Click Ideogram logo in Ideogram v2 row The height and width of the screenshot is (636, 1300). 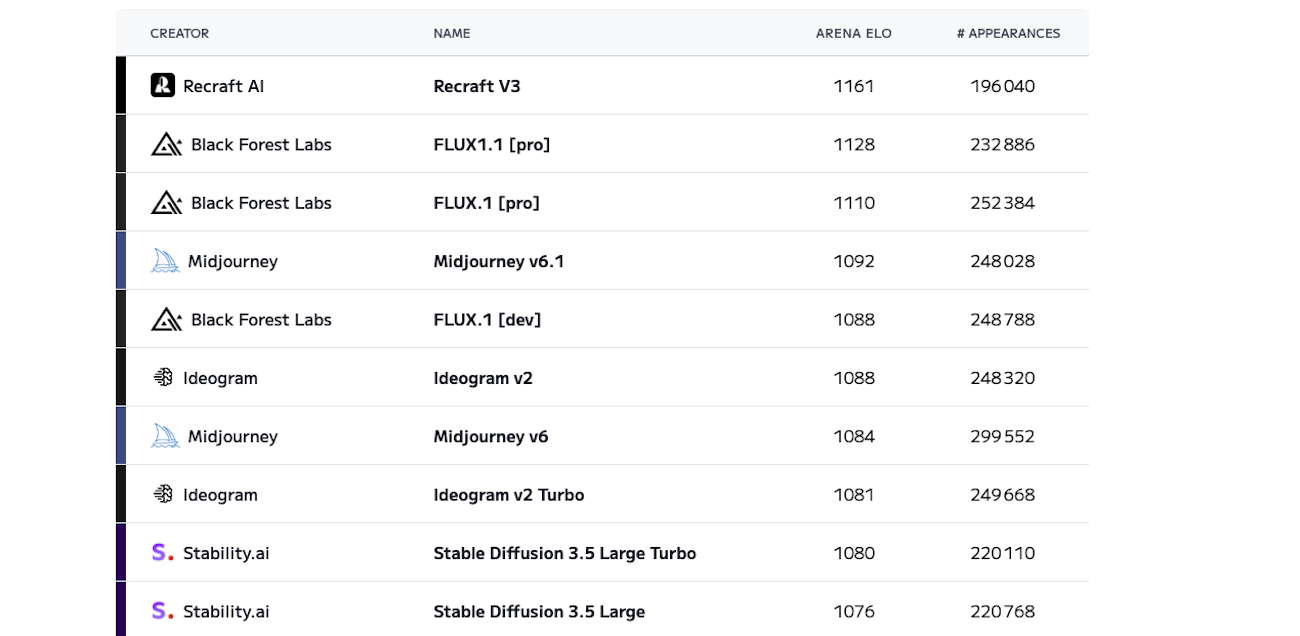(x=163, y=378)
